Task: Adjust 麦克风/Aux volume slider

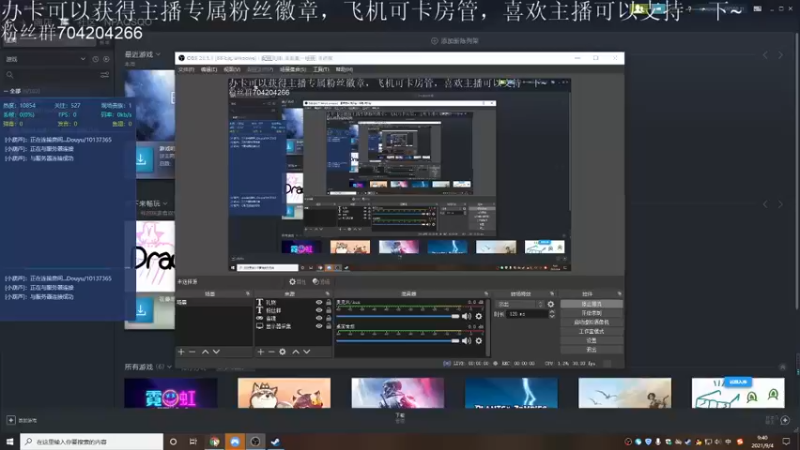Action: pos(398,316)
